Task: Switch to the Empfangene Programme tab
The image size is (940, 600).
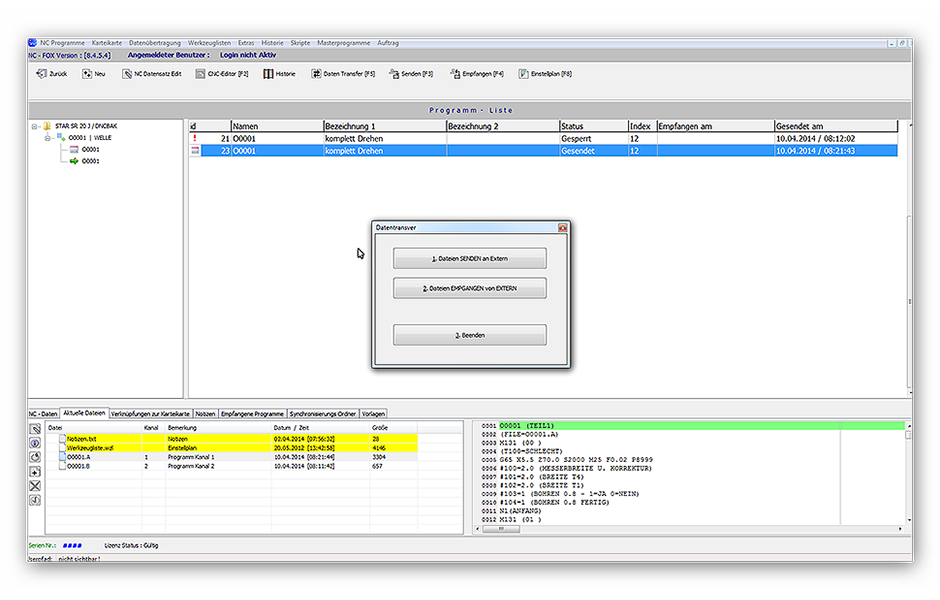Action: pos(251,413)
